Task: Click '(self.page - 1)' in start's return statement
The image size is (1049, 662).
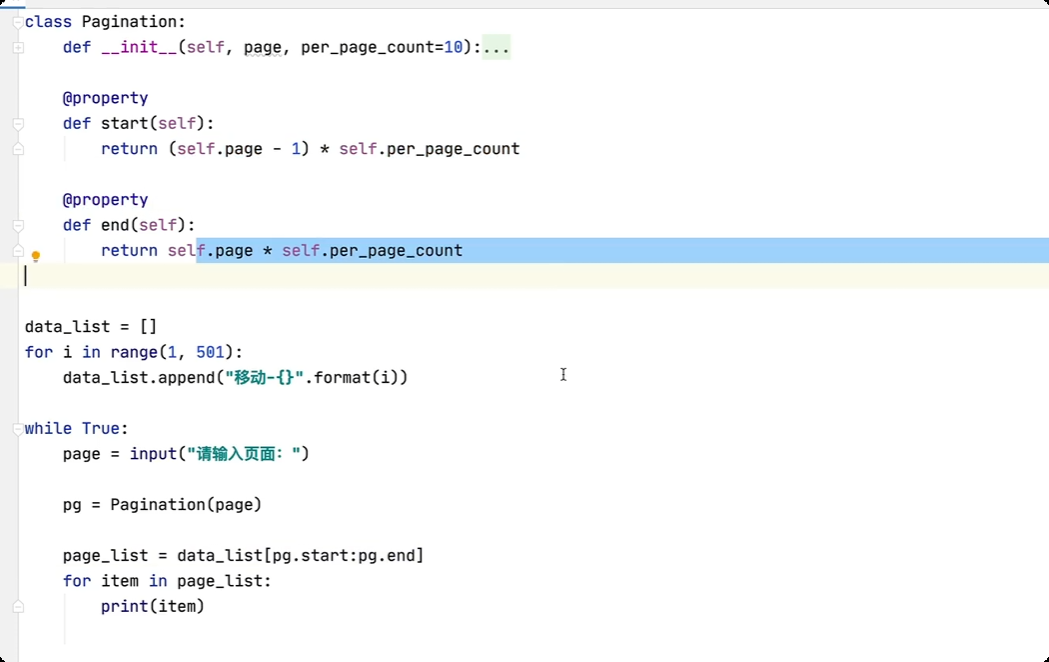Action: pos(239,149)
